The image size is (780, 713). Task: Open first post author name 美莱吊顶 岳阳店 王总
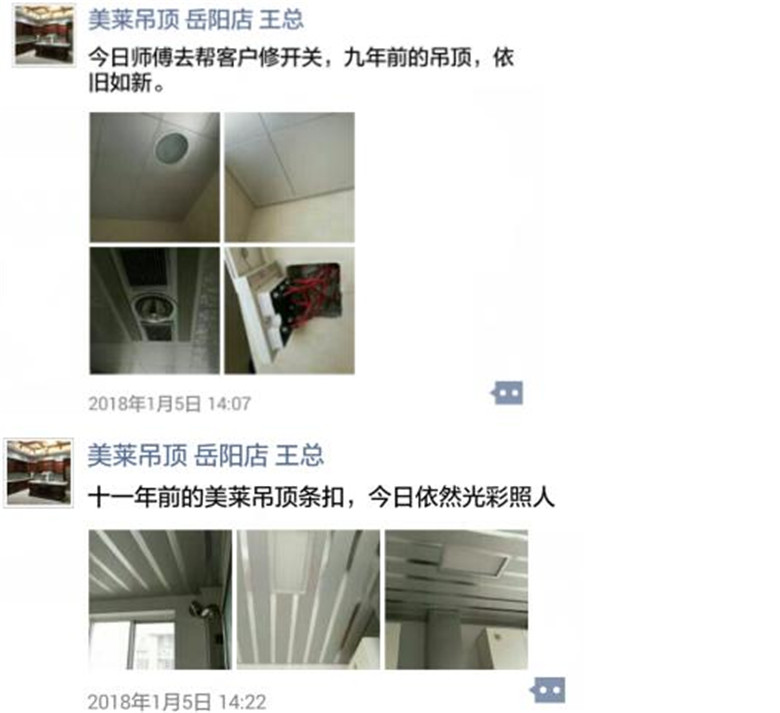196,20
